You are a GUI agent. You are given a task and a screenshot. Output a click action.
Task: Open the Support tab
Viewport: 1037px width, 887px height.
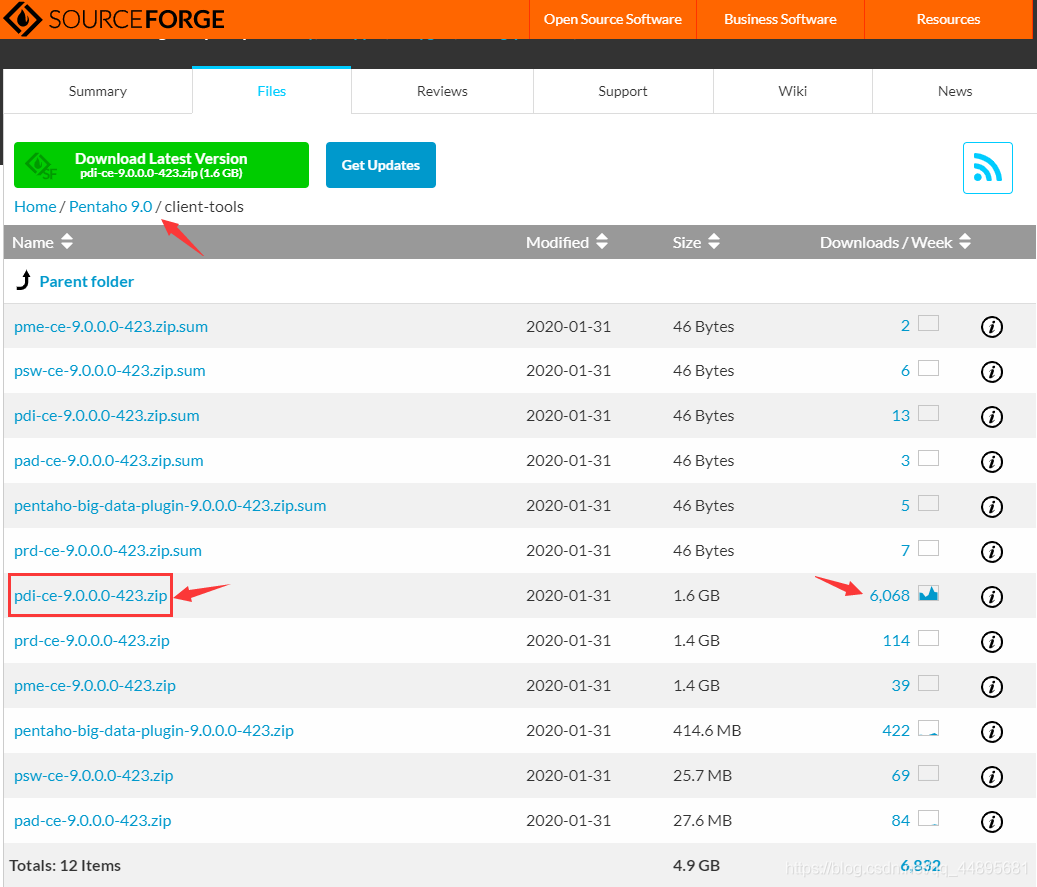(623, 91)
